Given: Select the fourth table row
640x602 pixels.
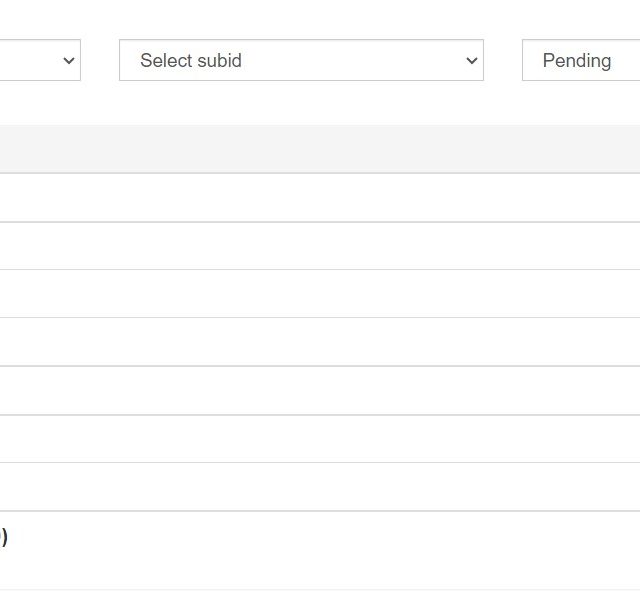Looking at the screenshot, I should coord(320,342).
